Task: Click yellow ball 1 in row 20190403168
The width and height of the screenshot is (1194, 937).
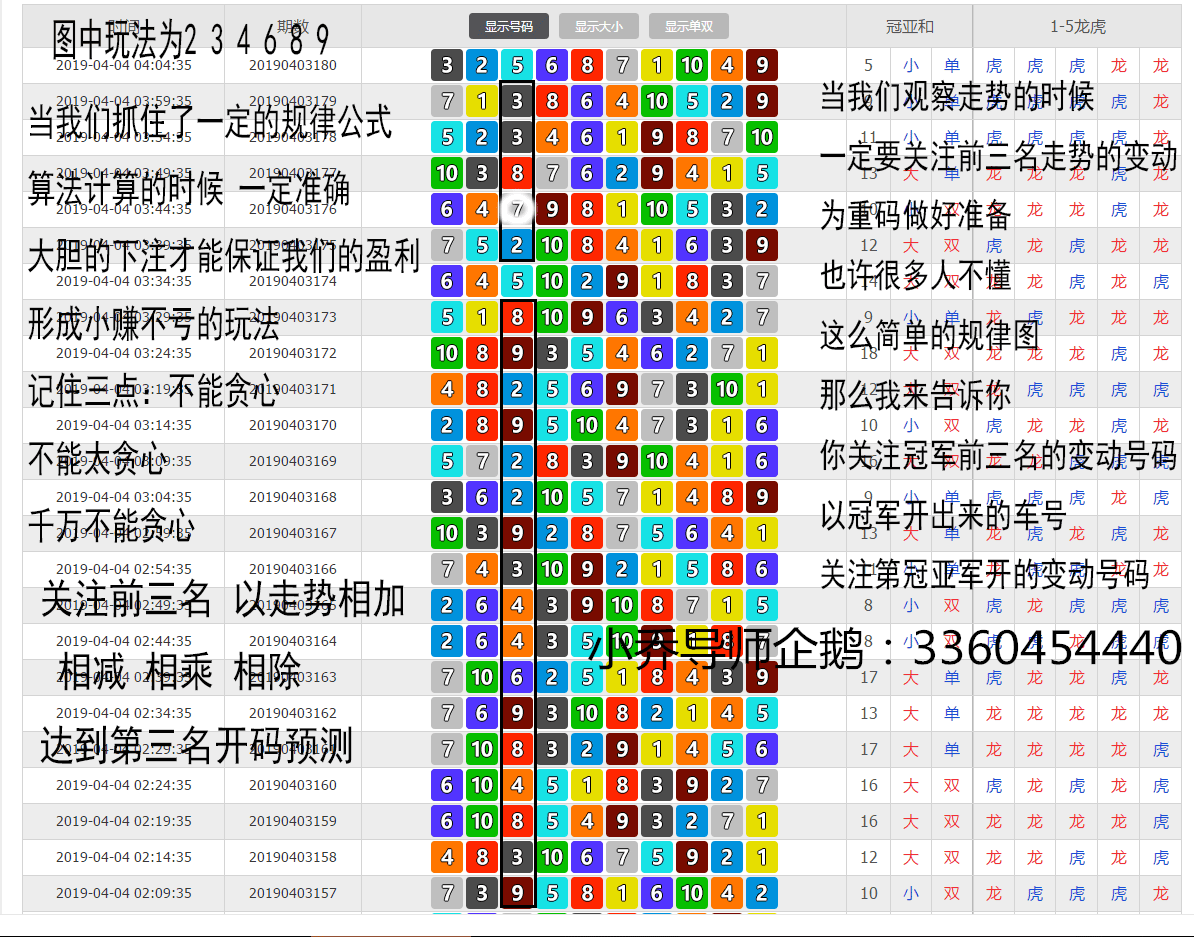Action: tap(656, 497)
